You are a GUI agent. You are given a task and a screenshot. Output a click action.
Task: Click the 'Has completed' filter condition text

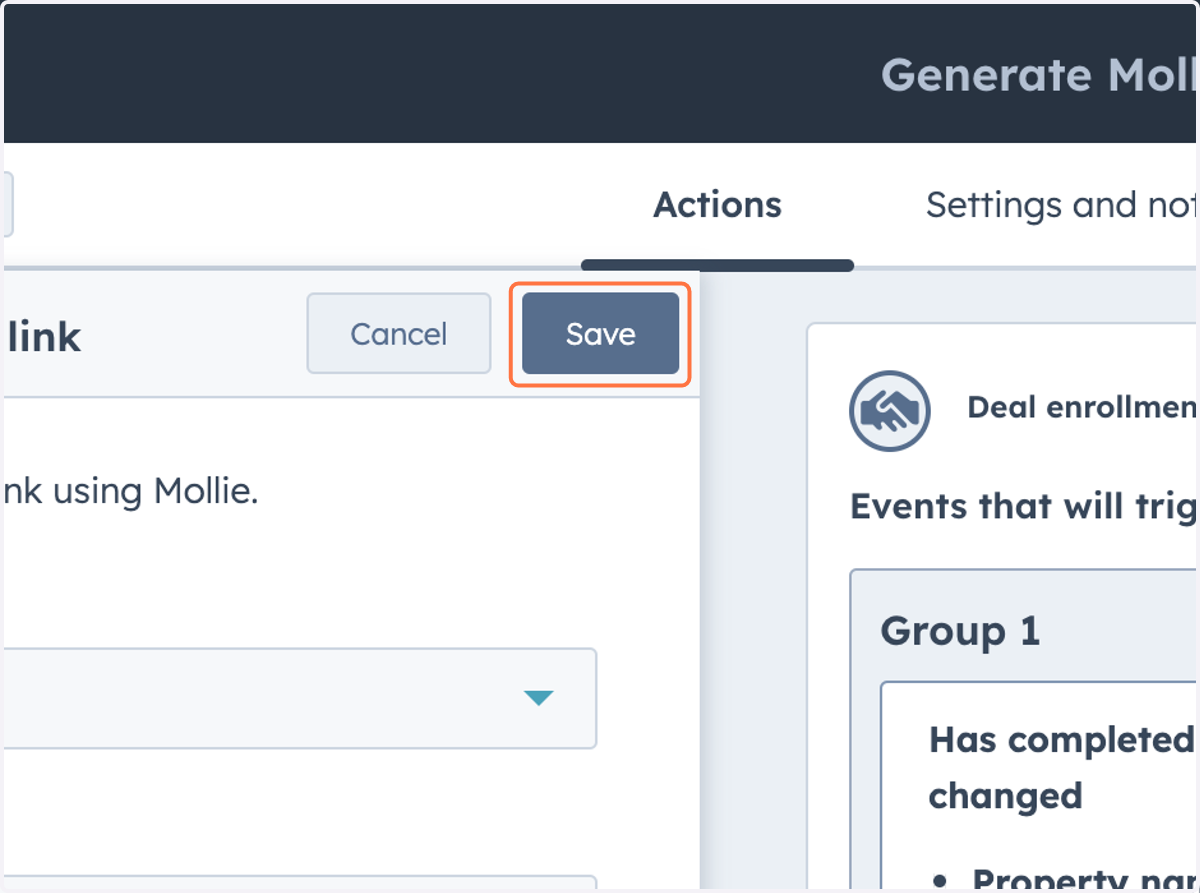[x=1064, y=768]
